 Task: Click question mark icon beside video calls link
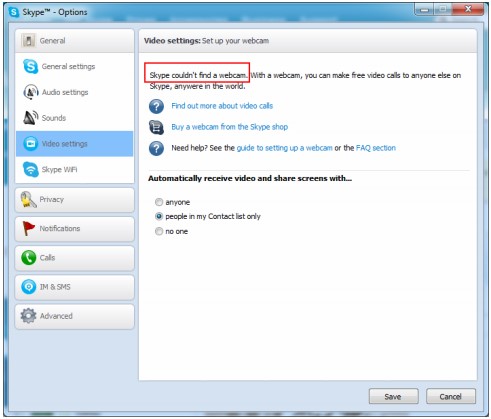(156, 106)
